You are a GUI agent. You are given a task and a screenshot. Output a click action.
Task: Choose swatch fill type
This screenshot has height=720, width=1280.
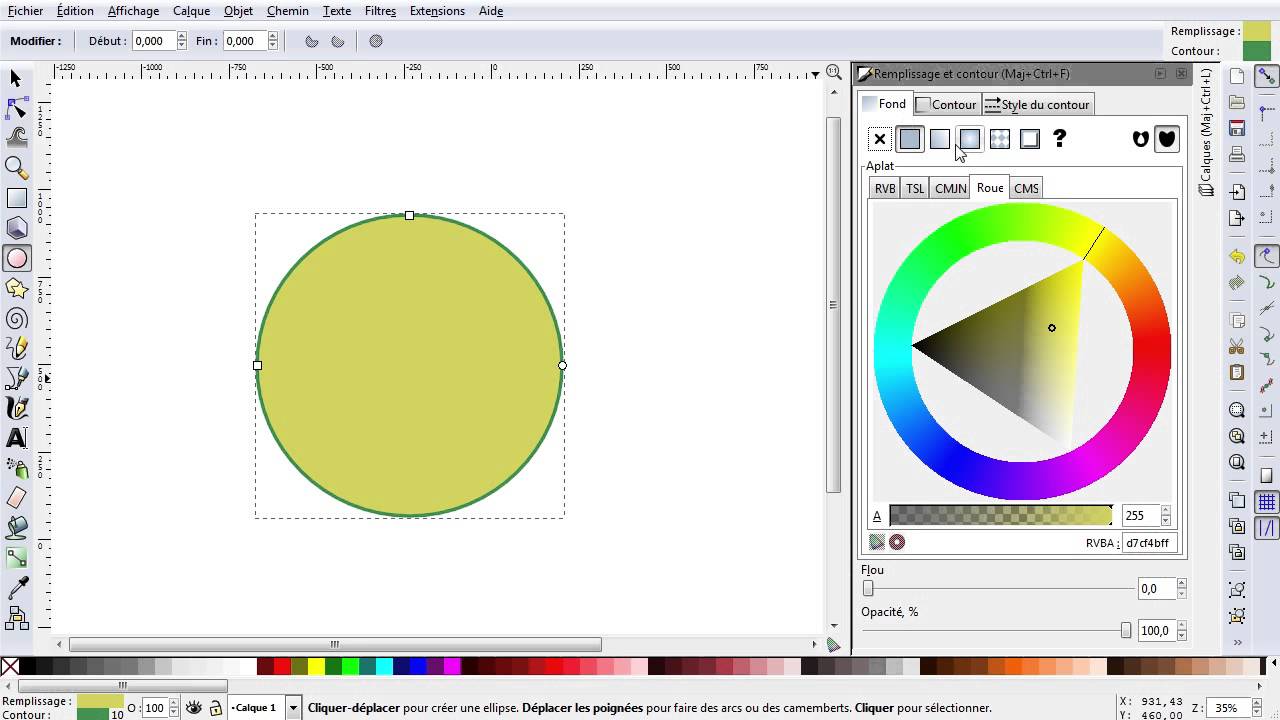[1029, 139]
